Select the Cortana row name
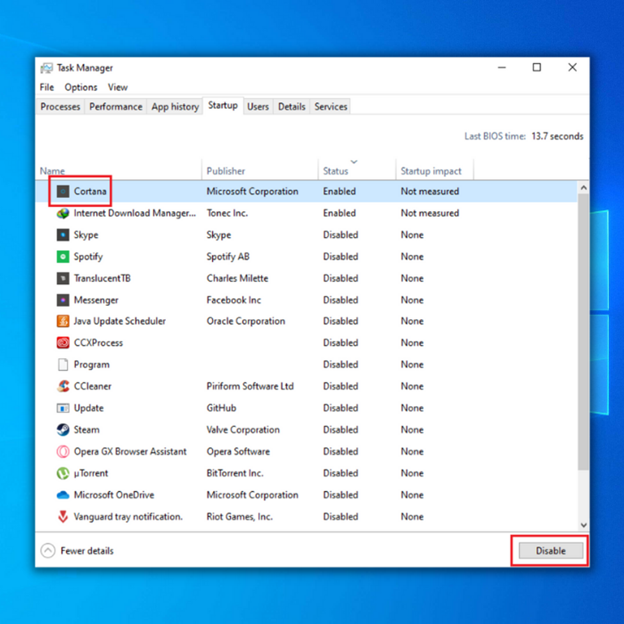624x624 pixels. (90, 191)
